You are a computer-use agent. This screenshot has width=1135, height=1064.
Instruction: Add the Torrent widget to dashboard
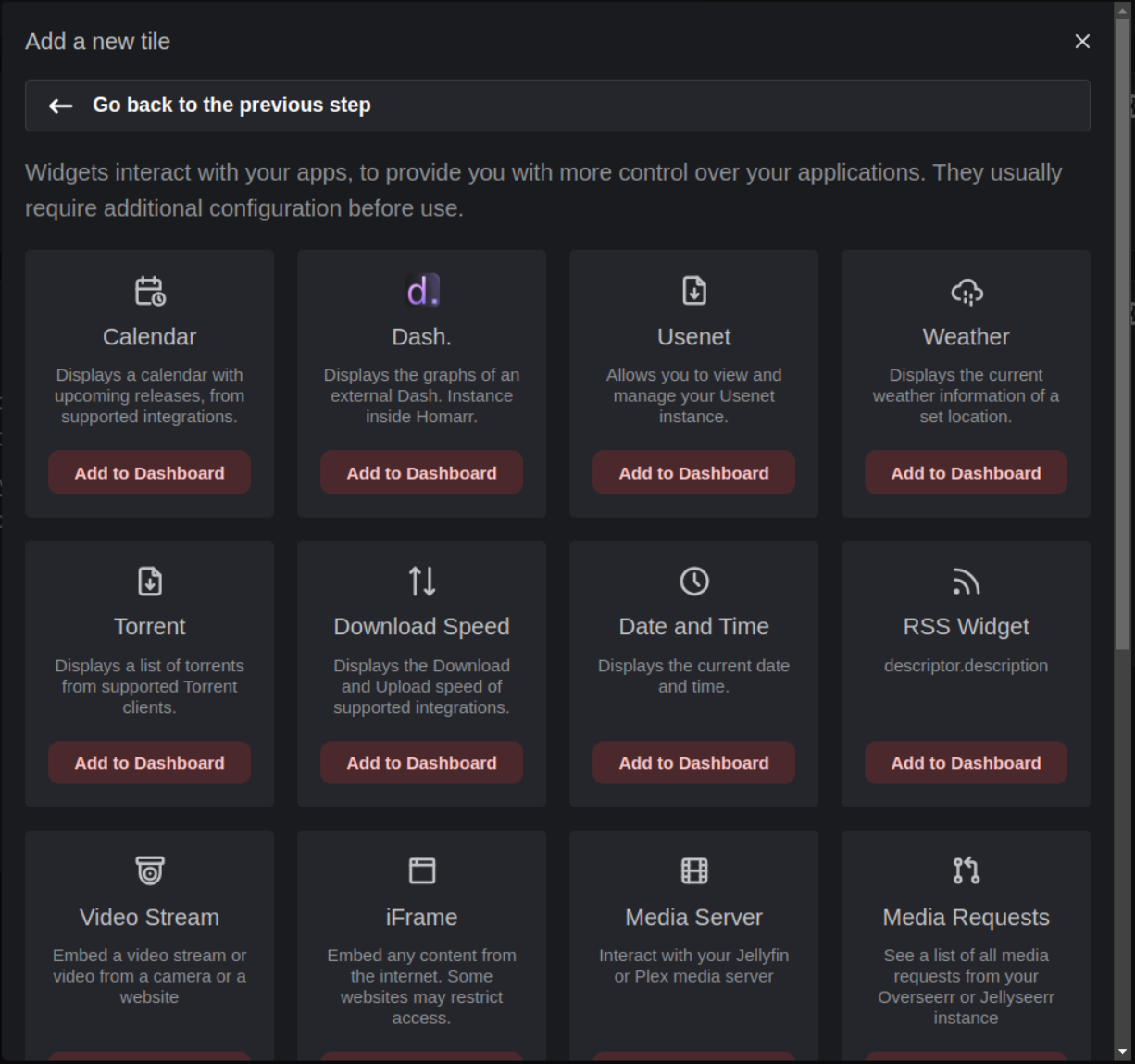click(149, 763)
